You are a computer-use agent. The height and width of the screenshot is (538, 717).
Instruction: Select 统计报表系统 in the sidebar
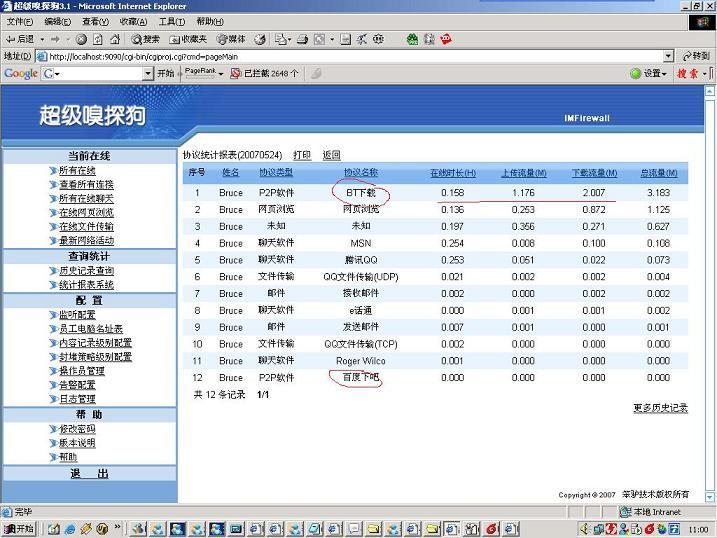click(x=86, y=285)
